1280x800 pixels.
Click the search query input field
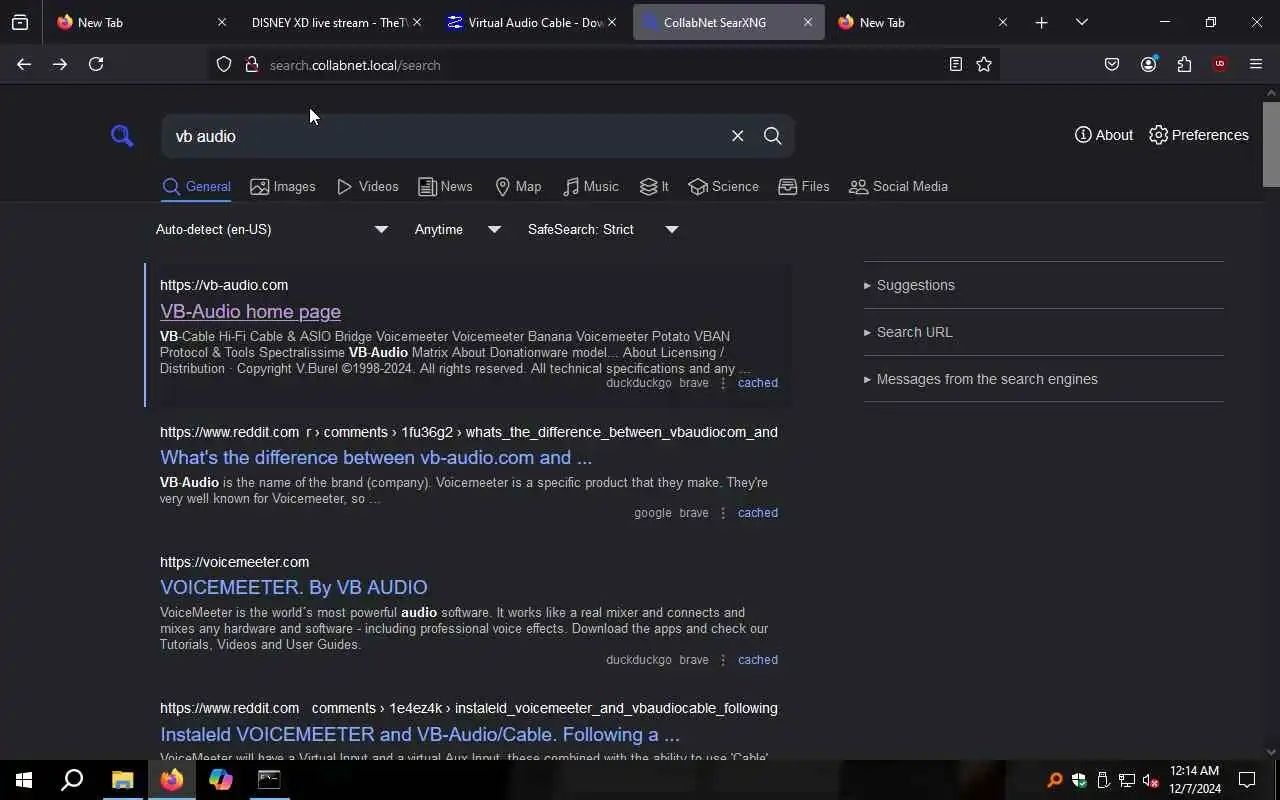(445, 136)
